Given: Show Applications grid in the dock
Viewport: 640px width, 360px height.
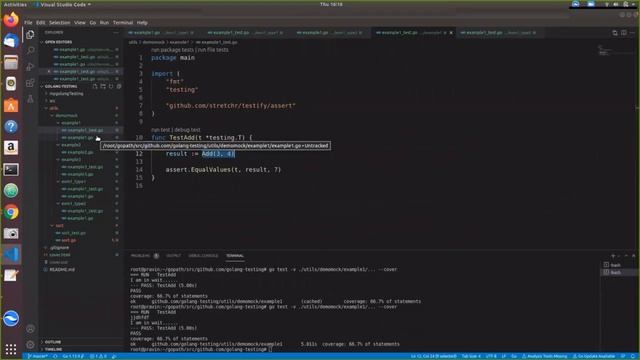Looking at the screenshot, I should 11,349.
